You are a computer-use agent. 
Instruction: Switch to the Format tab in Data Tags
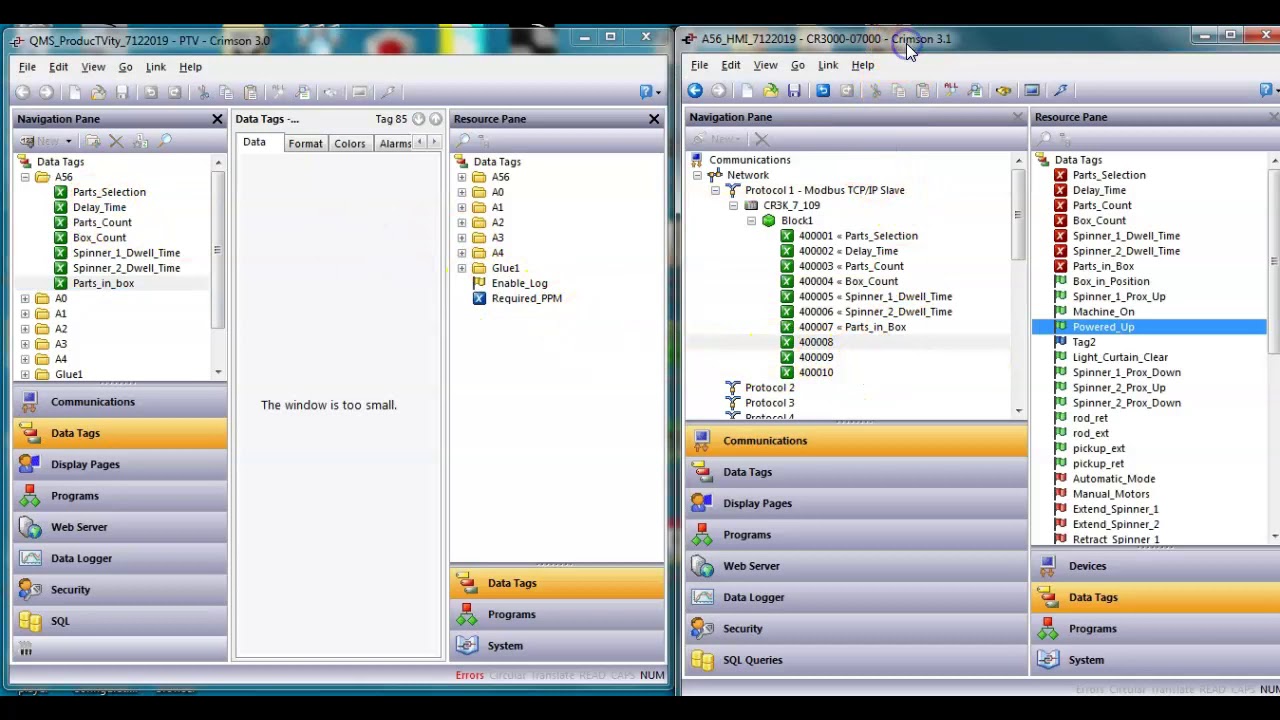pyautogui.click(x=305, y=144)
